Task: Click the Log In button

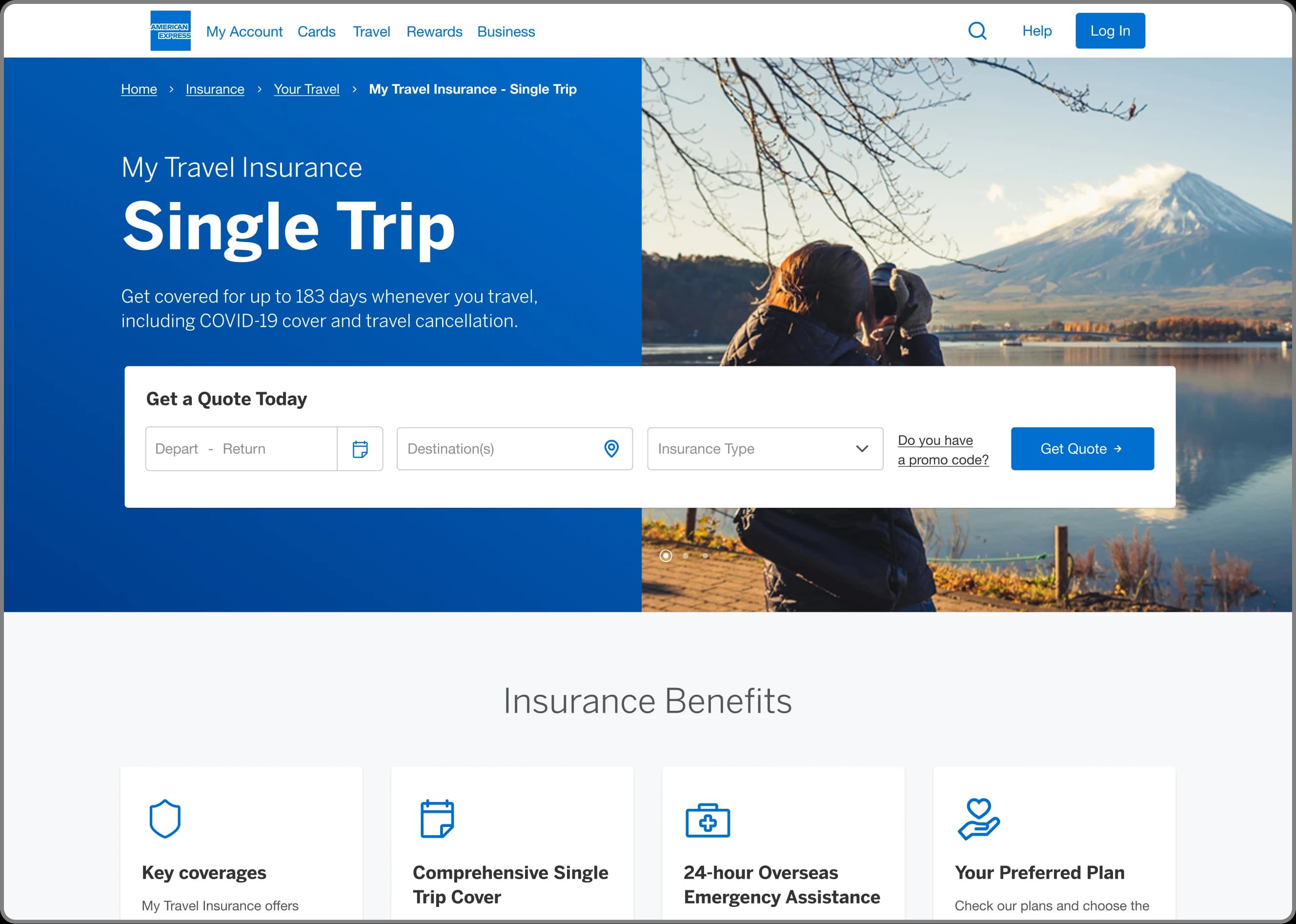Action: tap(1110, 31)
